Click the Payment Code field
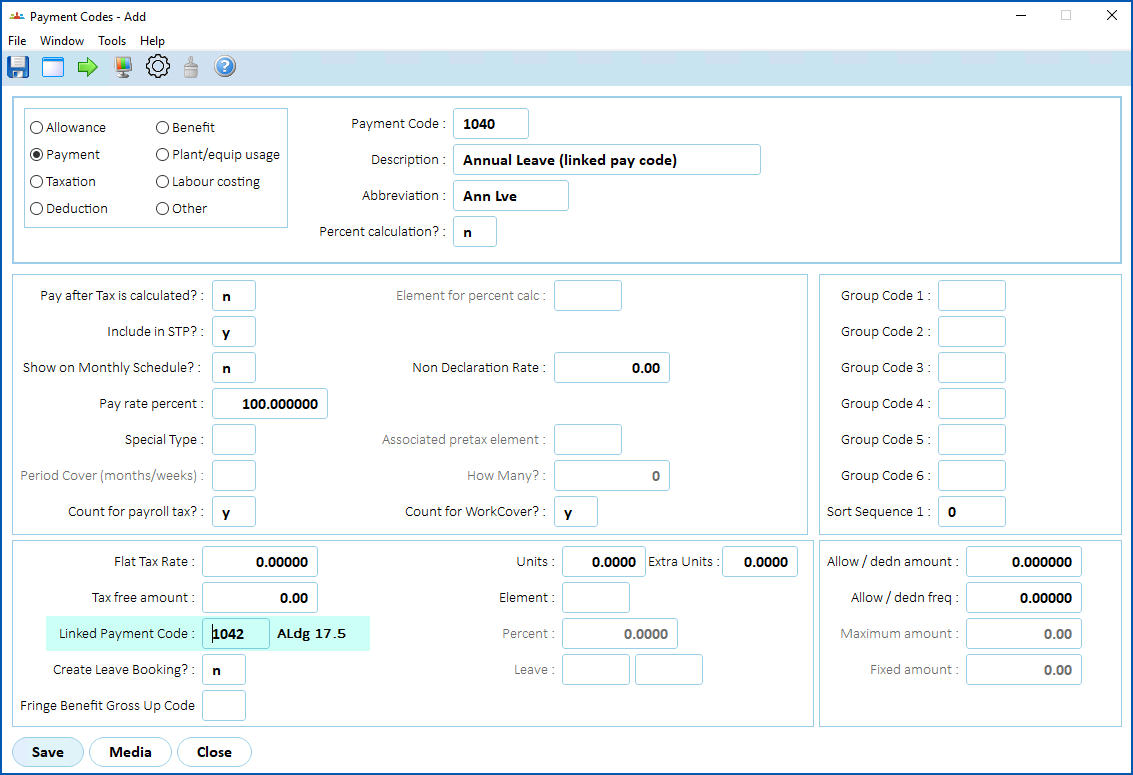 click(491, 124)
